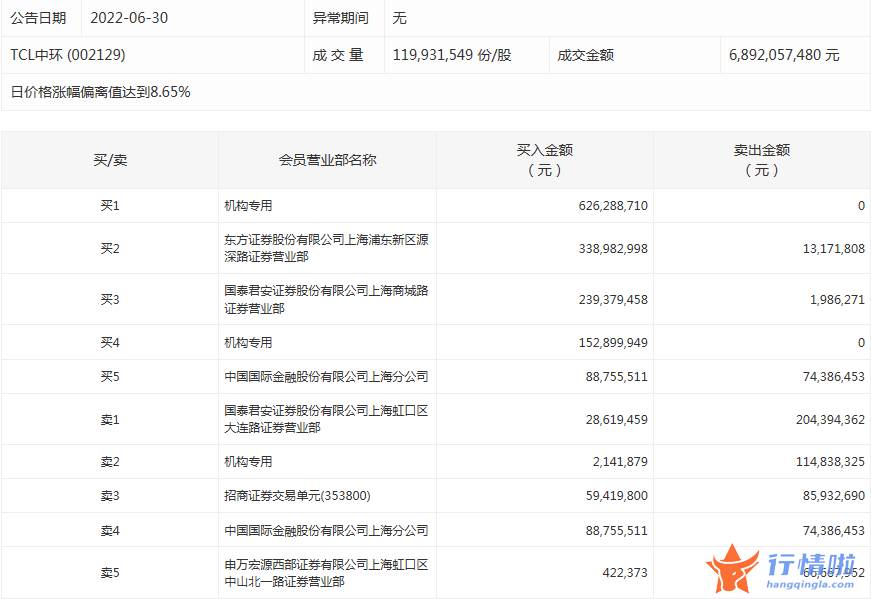Viewport: 871px width, 599px height.
Task: Select the 买2 row label
Action: click(110, 248)
